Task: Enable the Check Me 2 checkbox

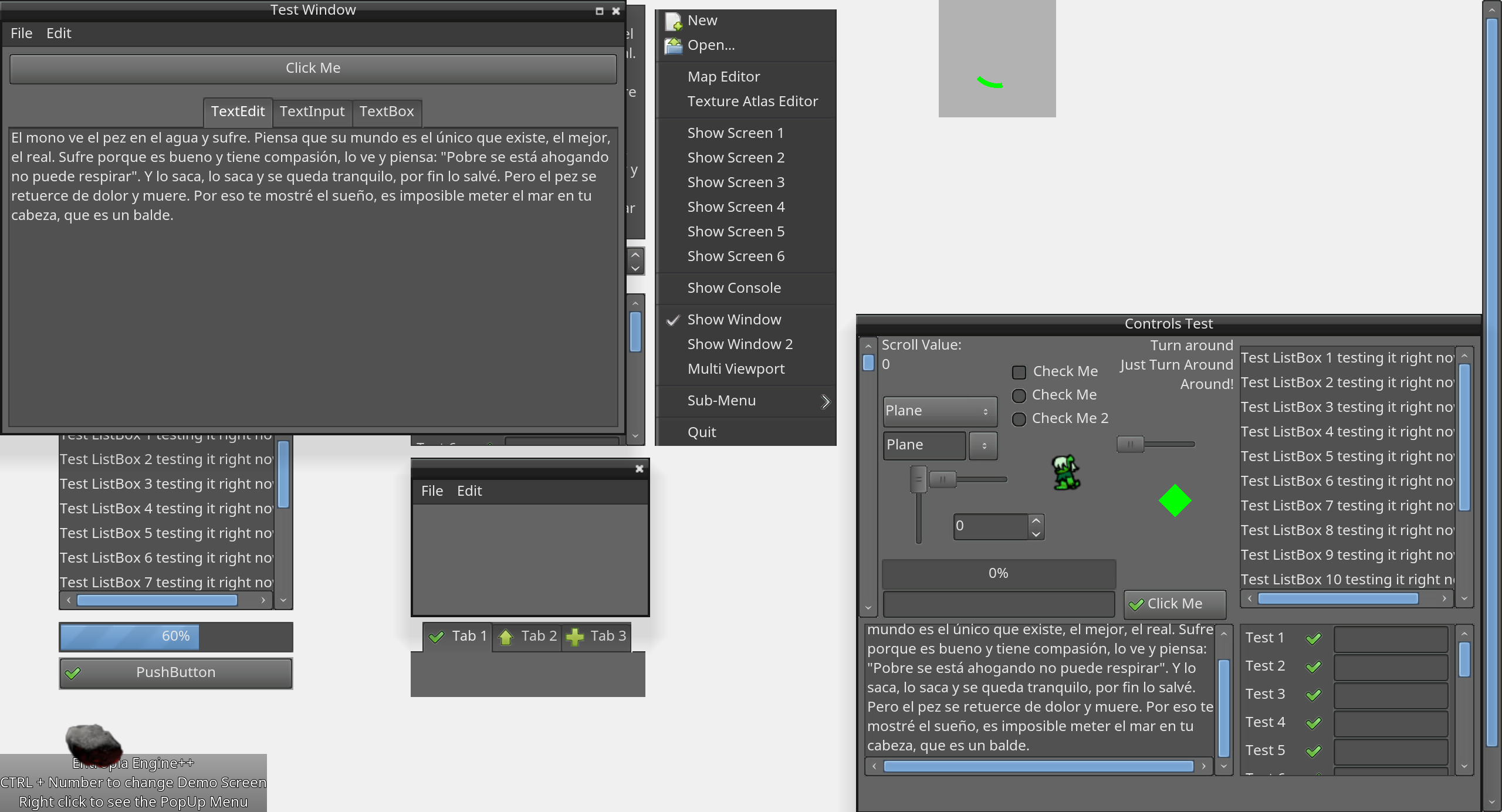Action: click(1018, 419)
